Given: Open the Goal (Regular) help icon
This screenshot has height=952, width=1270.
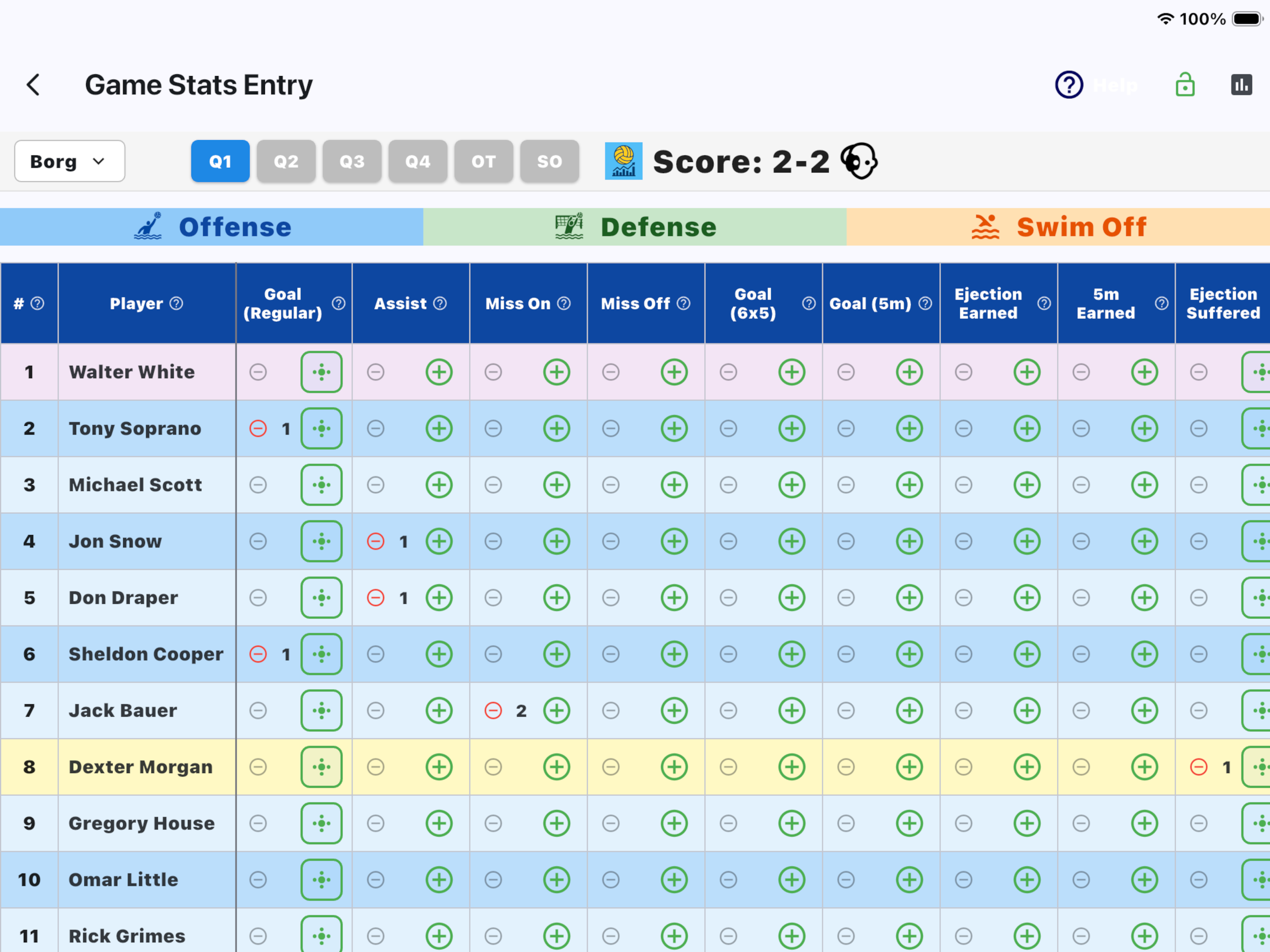Looking at the screenshot, I should tap(339, 303).
